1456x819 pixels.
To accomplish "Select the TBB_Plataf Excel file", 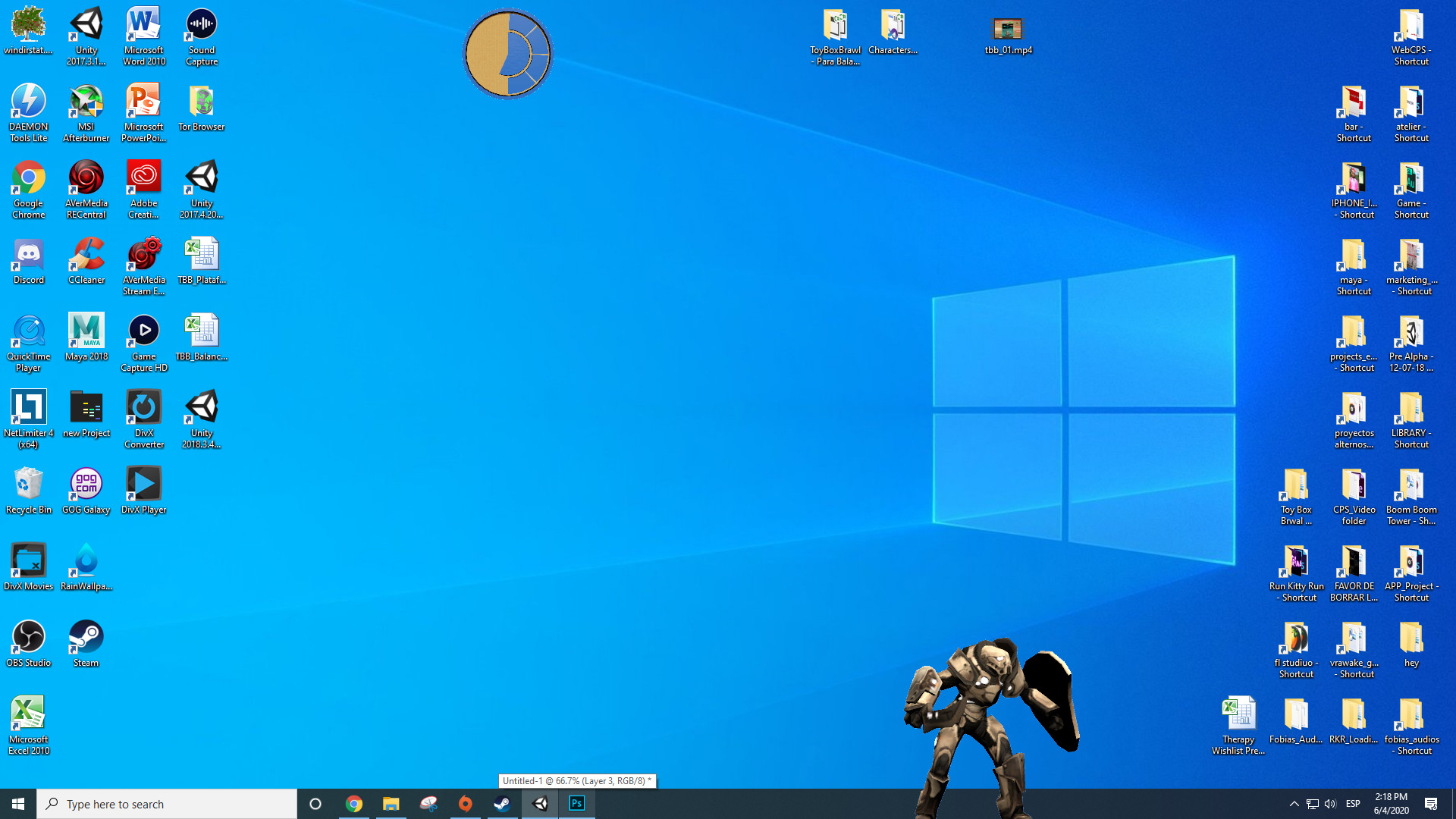I will click(x=202, y=260).
